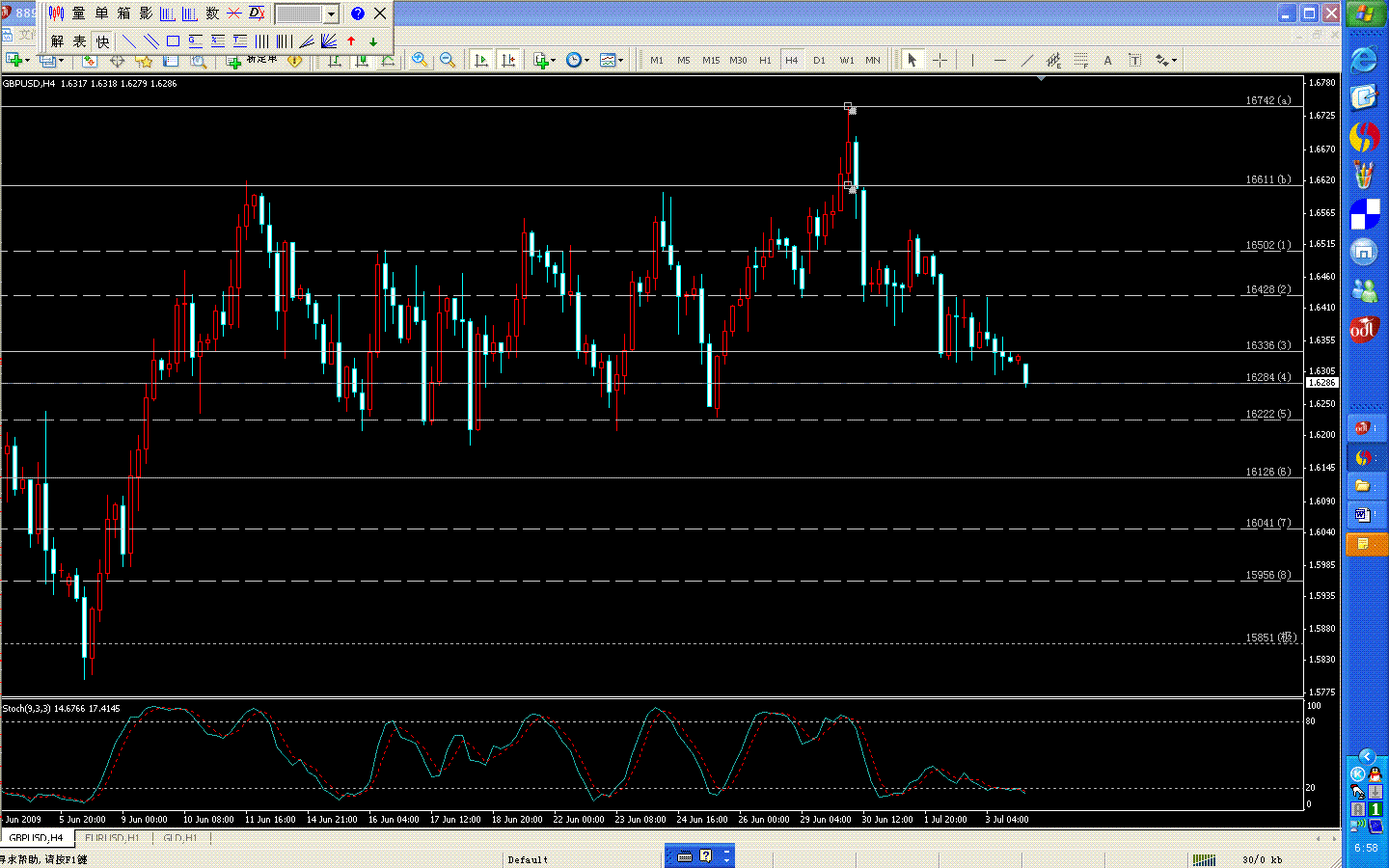This screenshot has width=1389, height=868.
Task: Open the Windows Start button
Action: coord(1365,14)
